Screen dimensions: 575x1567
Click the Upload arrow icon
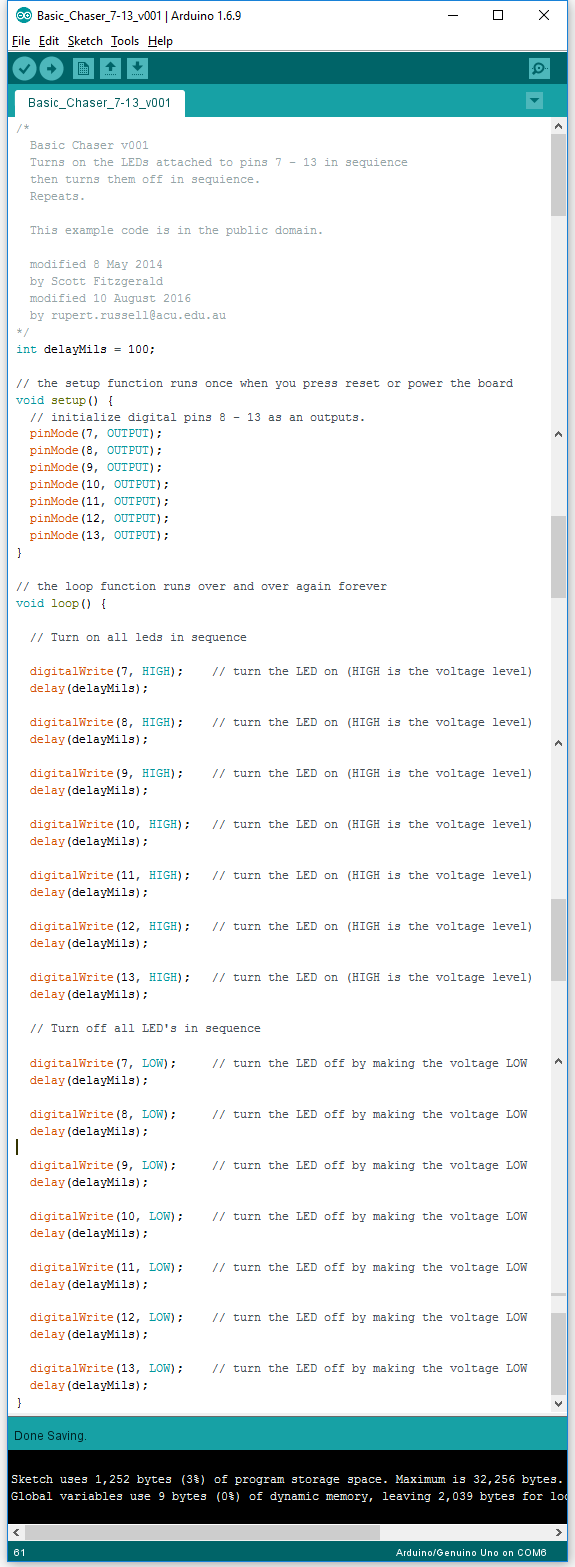51,69
